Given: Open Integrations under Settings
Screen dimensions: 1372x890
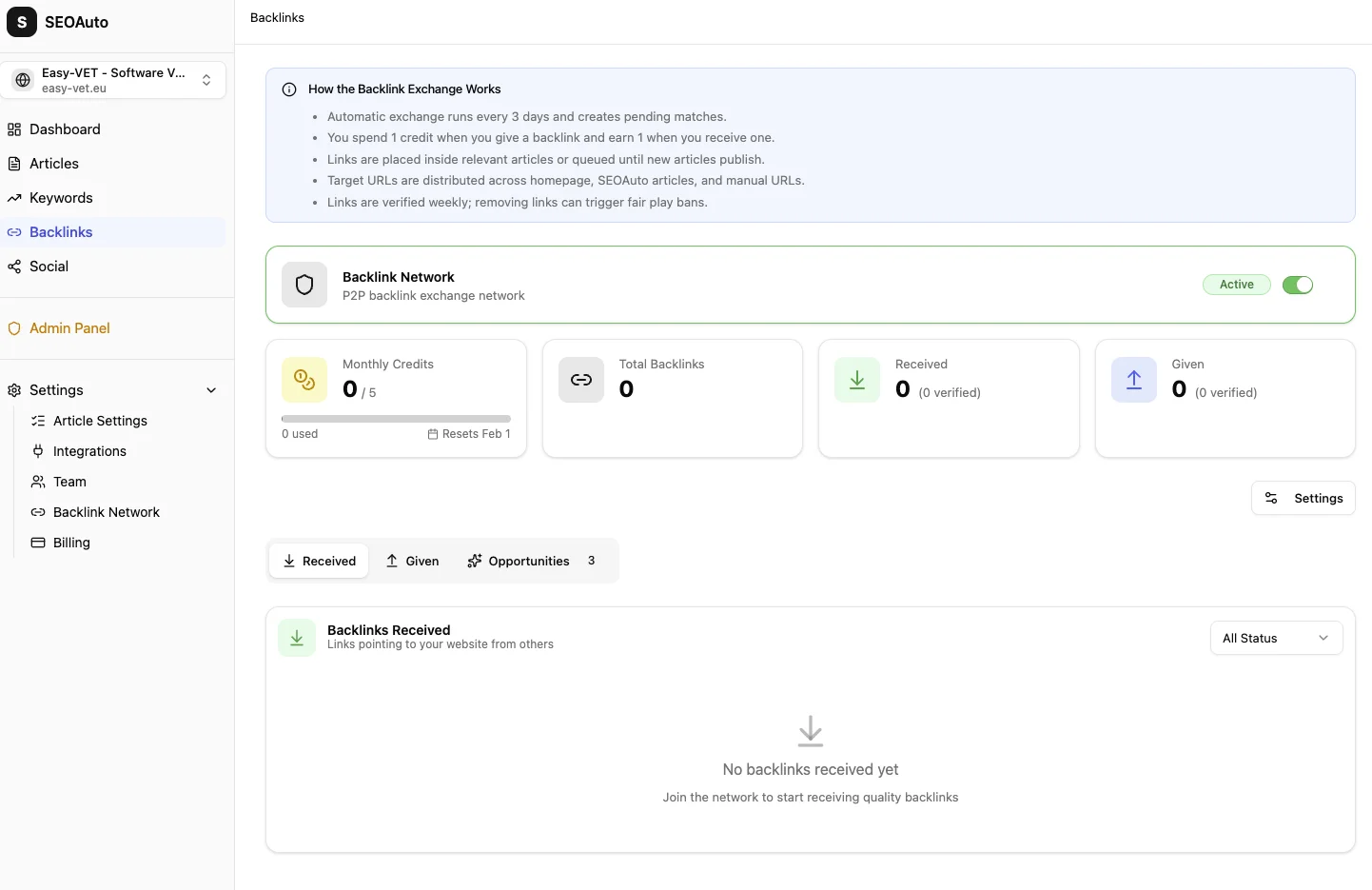Looking at the screenshot, I should coord(89,450).
